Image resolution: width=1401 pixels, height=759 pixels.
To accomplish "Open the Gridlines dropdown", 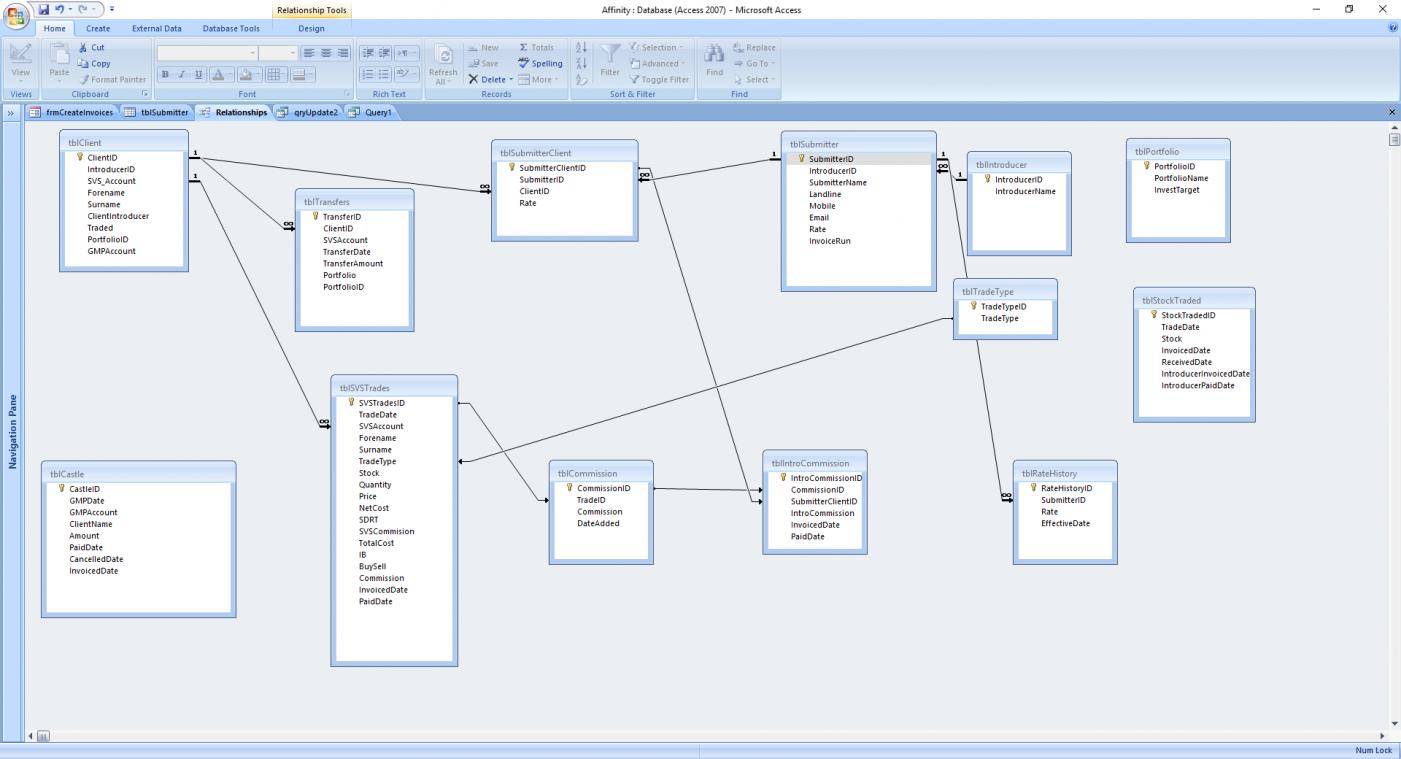I will (279, 74).
